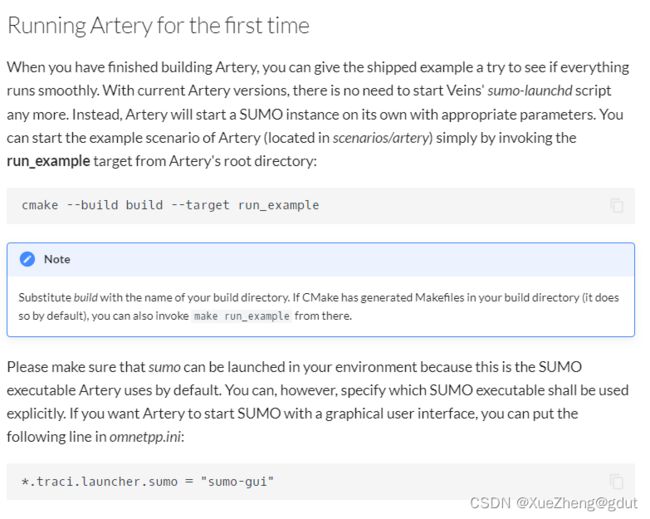Click the italic word 'build' in the note
This screenshot has height=519, width=650.
pos(86,298)
